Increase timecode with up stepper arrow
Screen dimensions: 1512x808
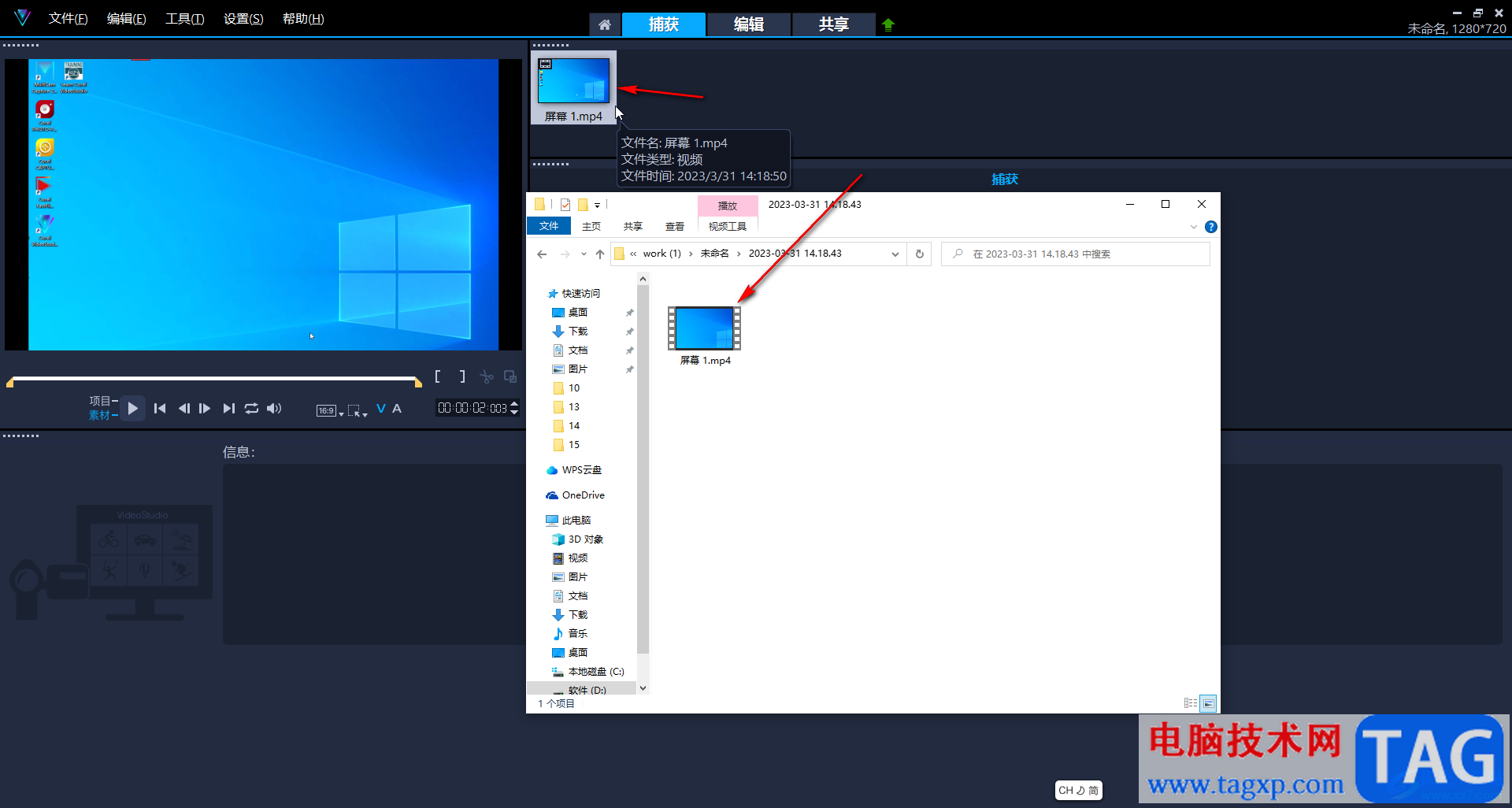click(514, 404)
